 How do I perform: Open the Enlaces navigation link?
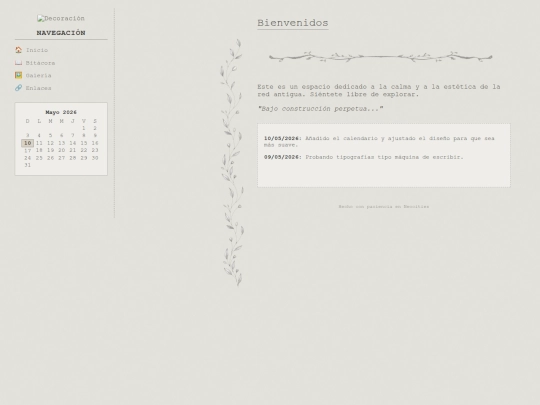click(39, 88)
